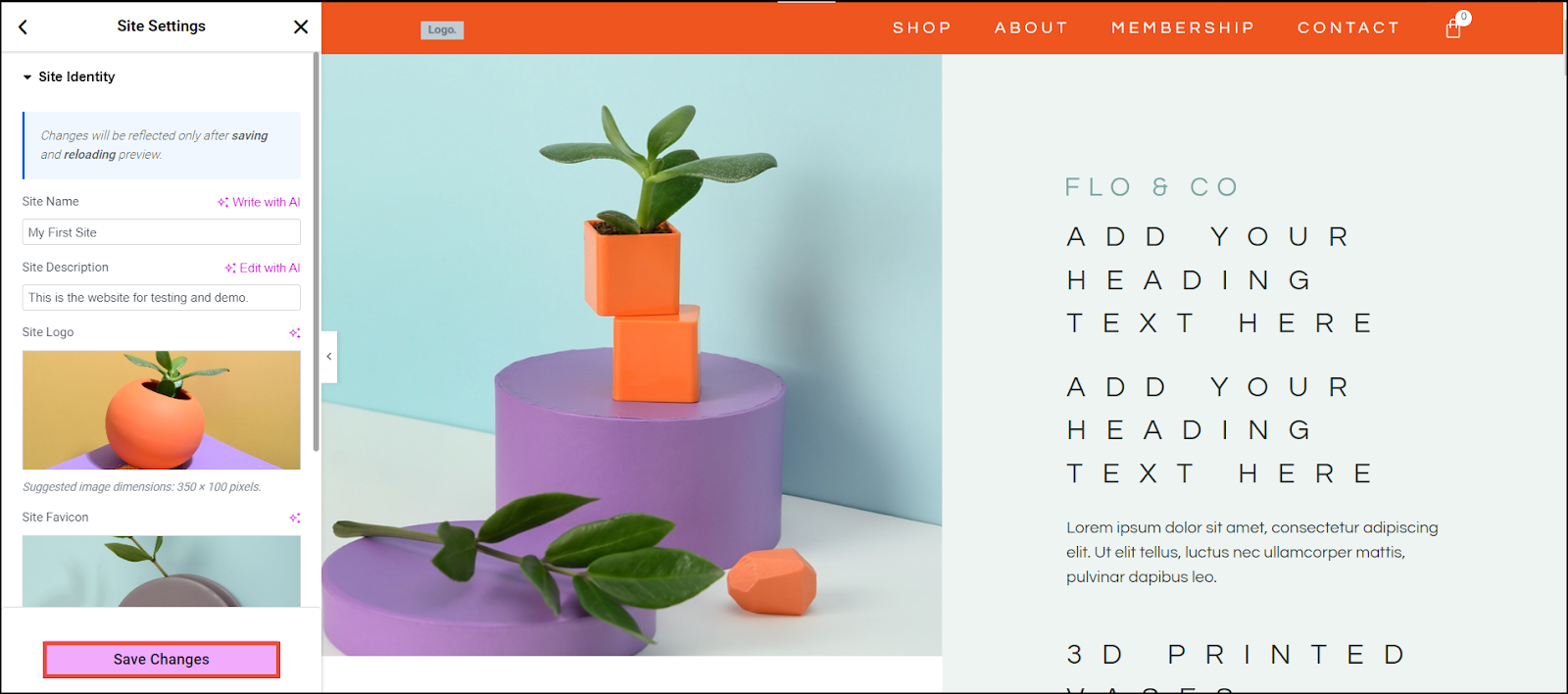Go back using the left arrow in Site Settings
The width and height of the screenshot is (1568, 694).
click(x=24, y=27)
